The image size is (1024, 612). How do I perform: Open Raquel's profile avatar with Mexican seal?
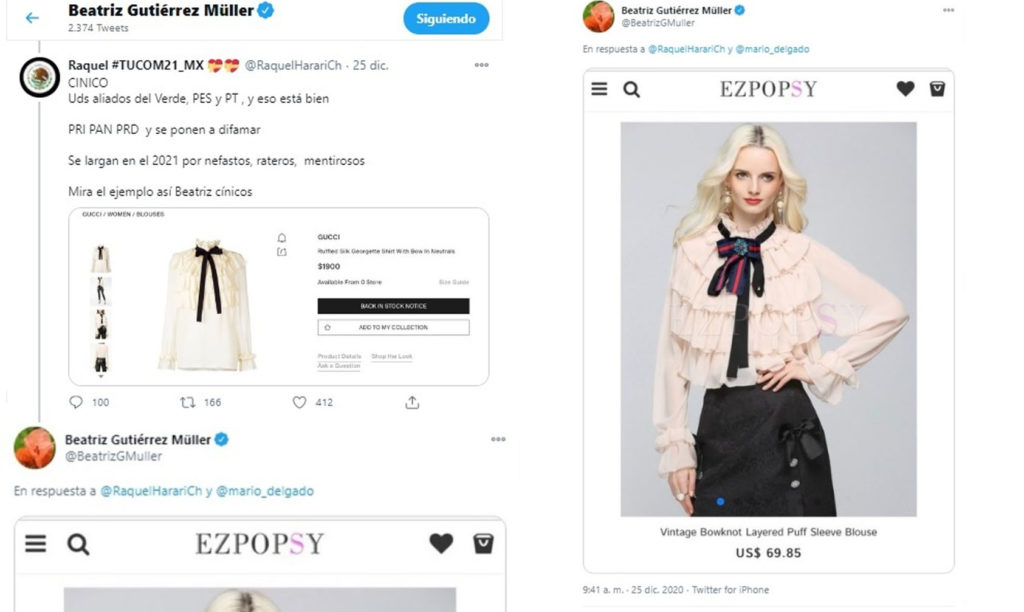click(x=39, y=78)
